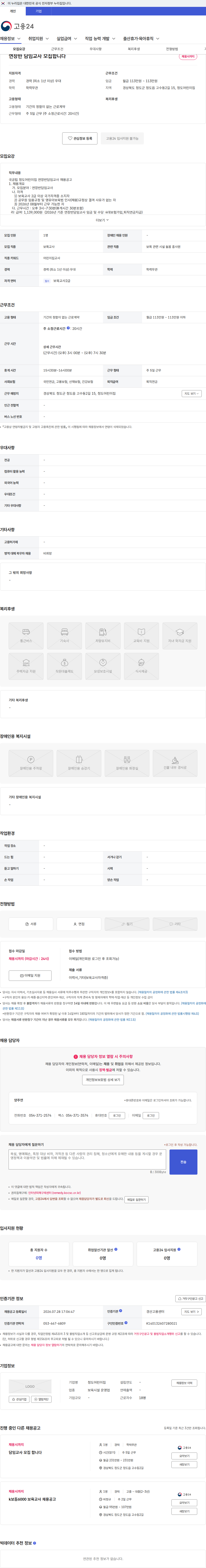The height and width of the screenshot is (1568, 206).
Task: Click the 열람제한 button
Action: coord(41,1399)
